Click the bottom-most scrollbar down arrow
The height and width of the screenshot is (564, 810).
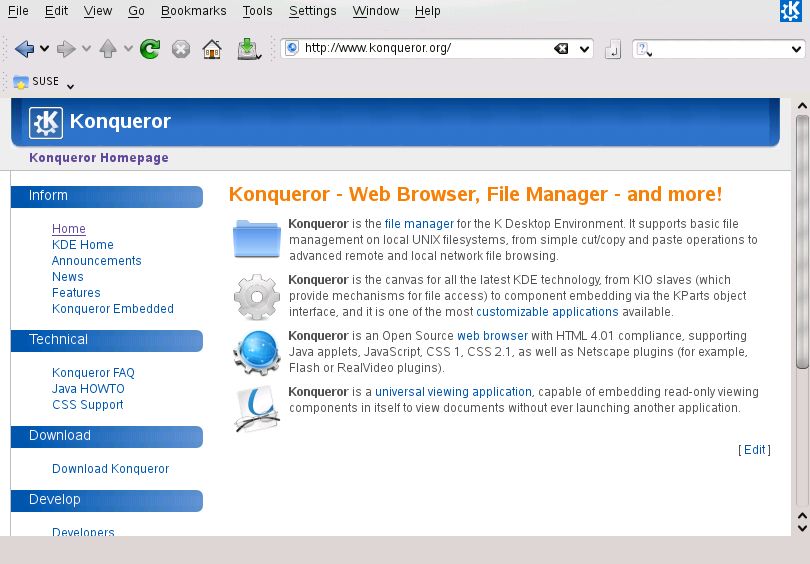(802, 528)
